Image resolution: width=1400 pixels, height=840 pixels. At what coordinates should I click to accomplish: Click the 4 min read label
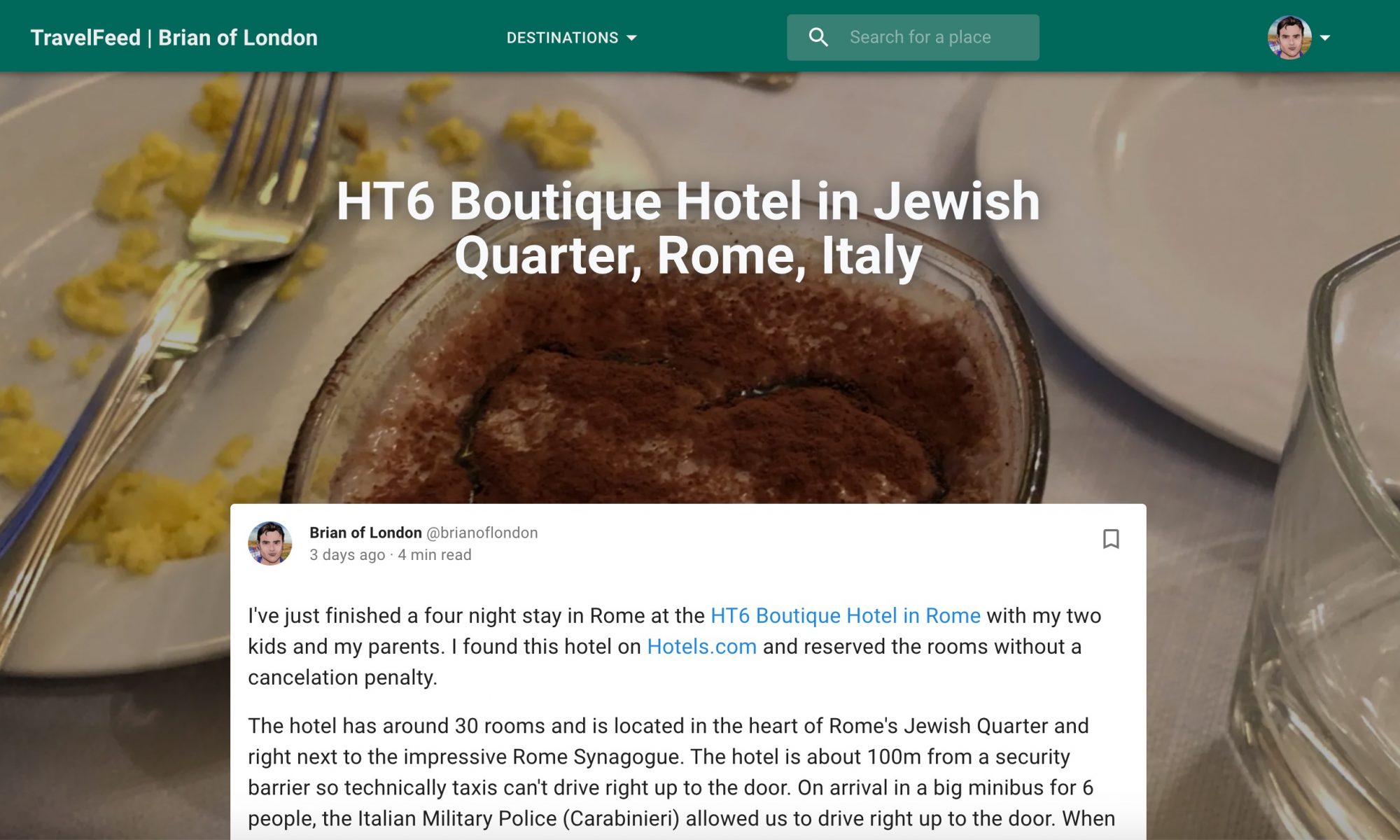(435, 554)
